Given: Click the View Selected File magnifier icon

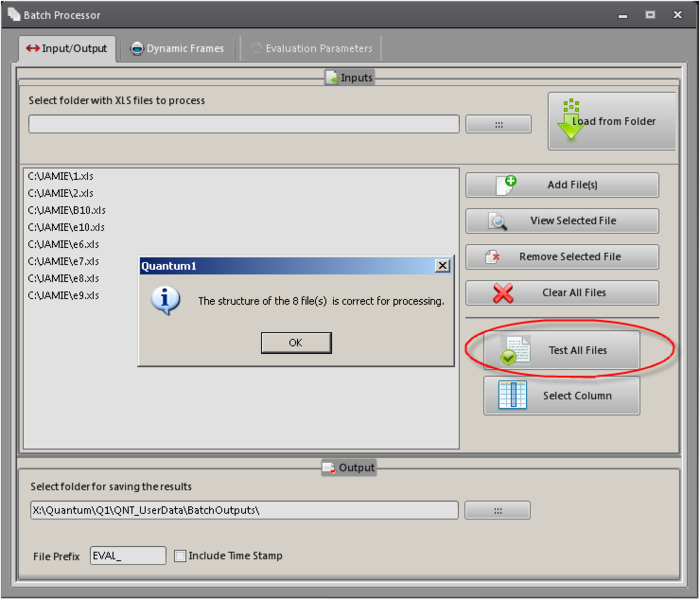Looking at the screenshot, I should pos(497,221).
